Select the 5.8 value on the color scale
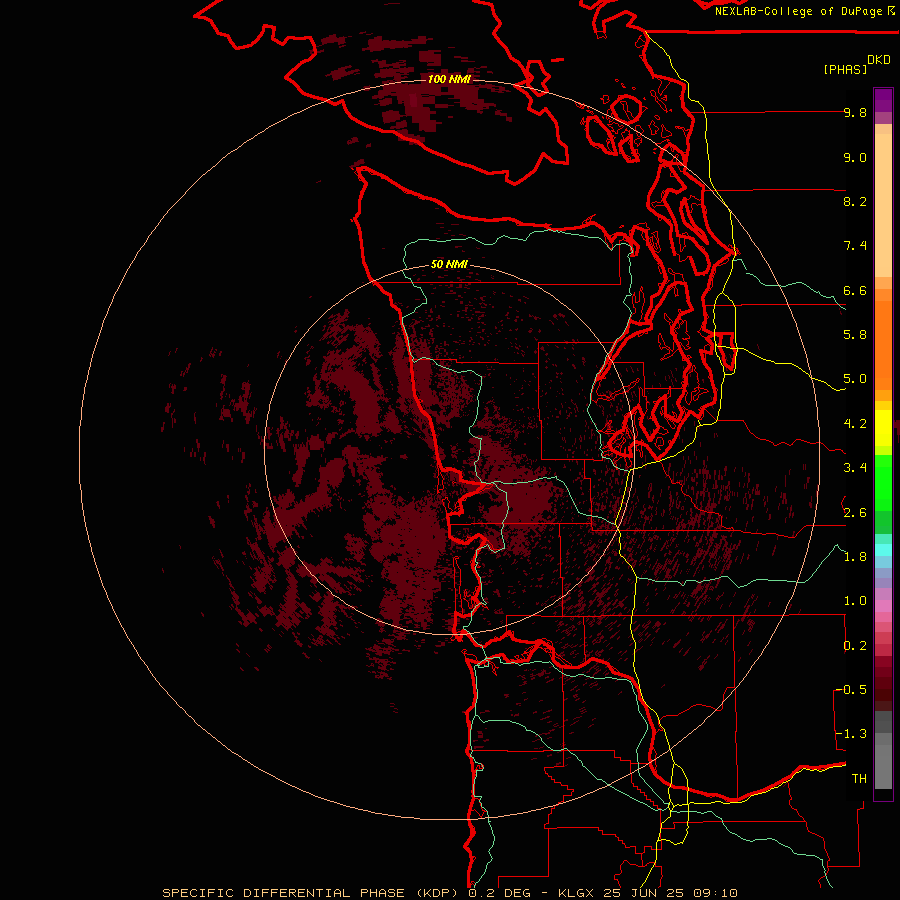This screenshot has width=900, height=900. pos(855,335)
